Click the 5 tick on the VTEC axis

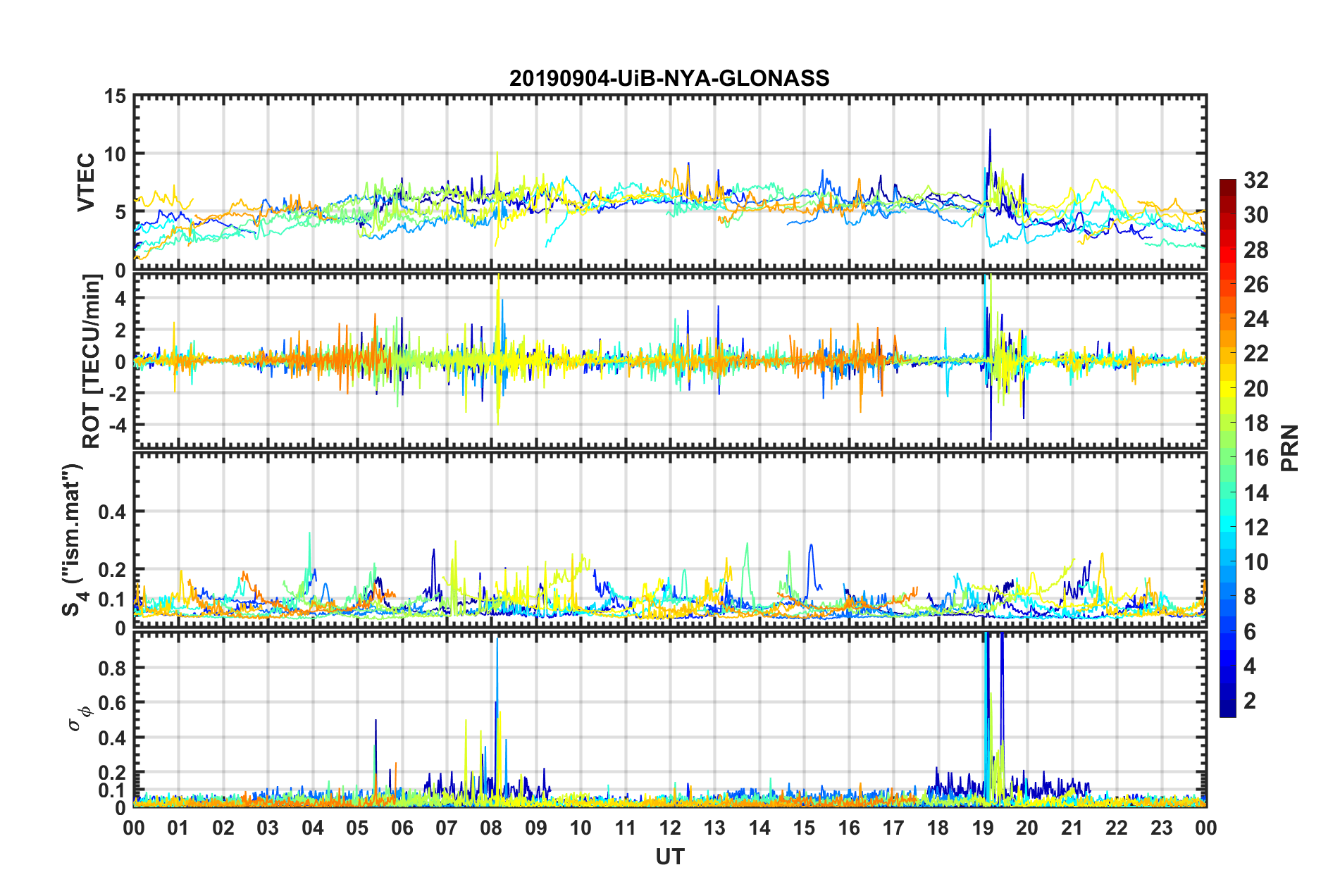(121, 212)
